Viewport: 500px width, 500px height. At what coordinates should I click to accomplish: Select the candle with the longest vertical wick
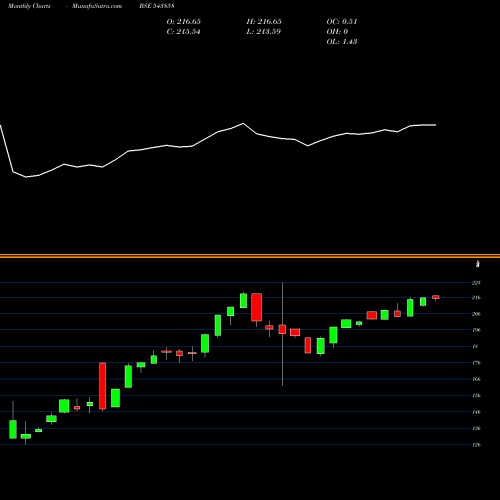click(282, 329)
